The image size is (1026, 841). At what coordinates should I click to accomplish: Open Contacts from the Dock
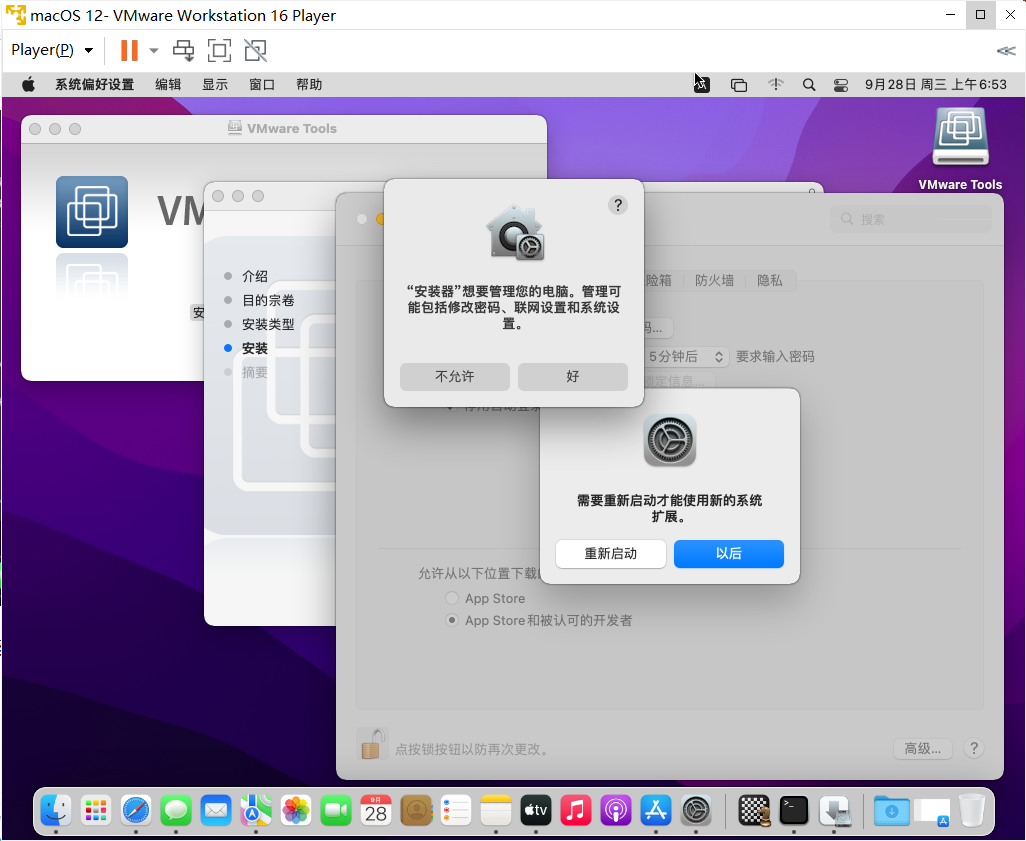click(416, 810)
